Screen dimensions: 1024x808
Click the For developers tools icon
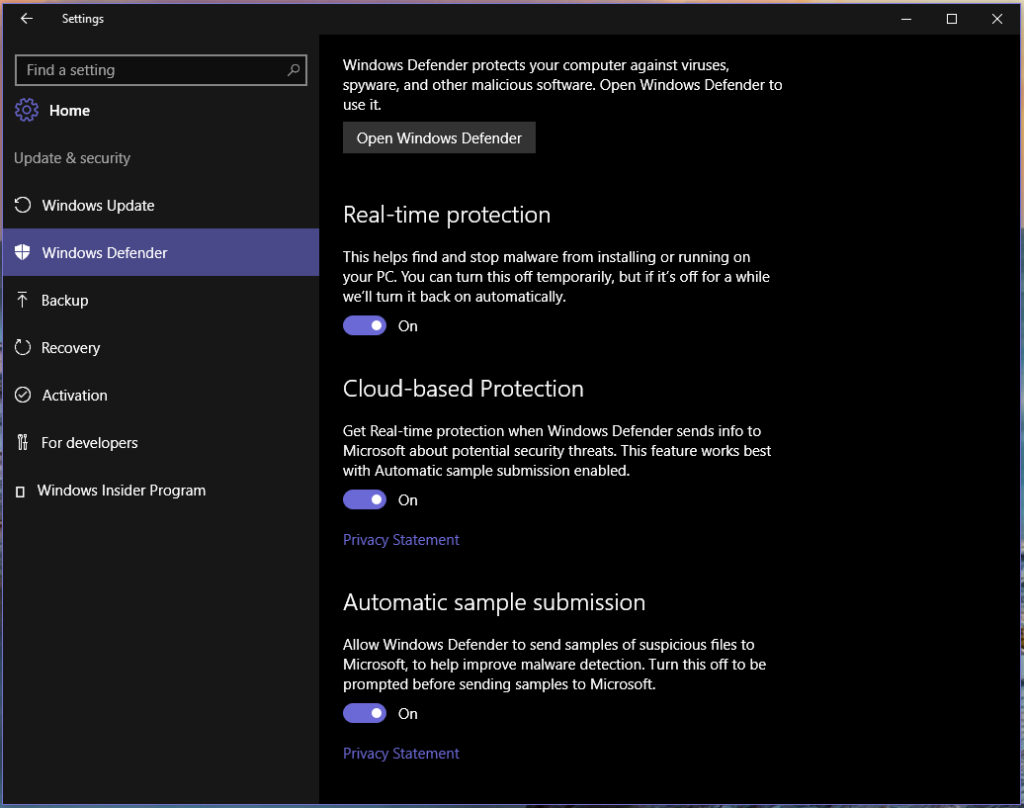pos(23,443)
